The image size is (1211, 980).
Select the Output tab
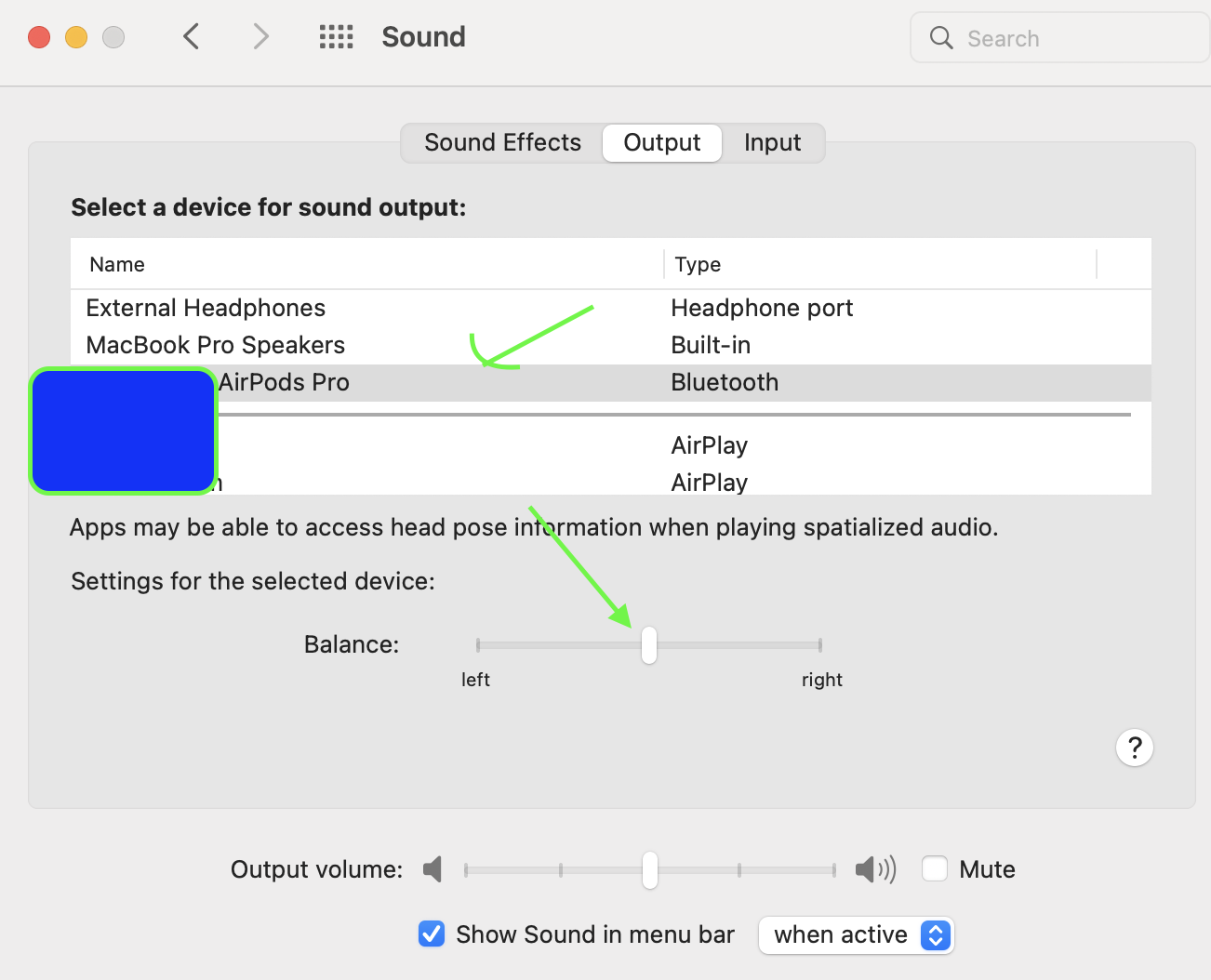(661, 143)
